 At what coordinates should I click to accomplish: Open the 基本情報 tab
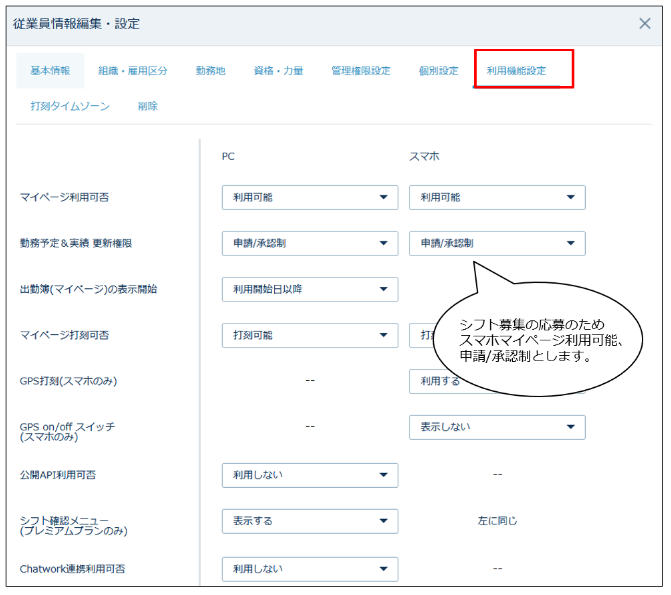tap(50, 71)
